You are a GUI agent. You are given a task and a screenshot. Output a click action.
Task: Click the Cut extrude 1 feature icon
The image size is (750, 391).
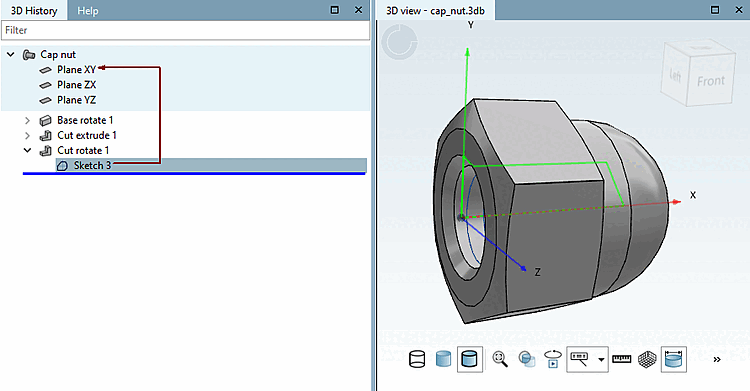click(45, 135)
